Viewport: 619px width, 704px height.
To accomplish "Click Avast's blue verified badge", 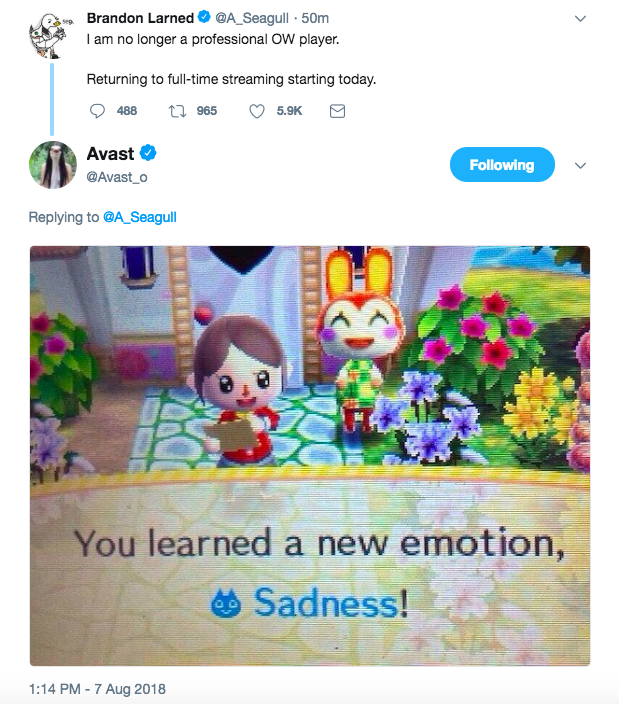I will click(x=149, y=153).
